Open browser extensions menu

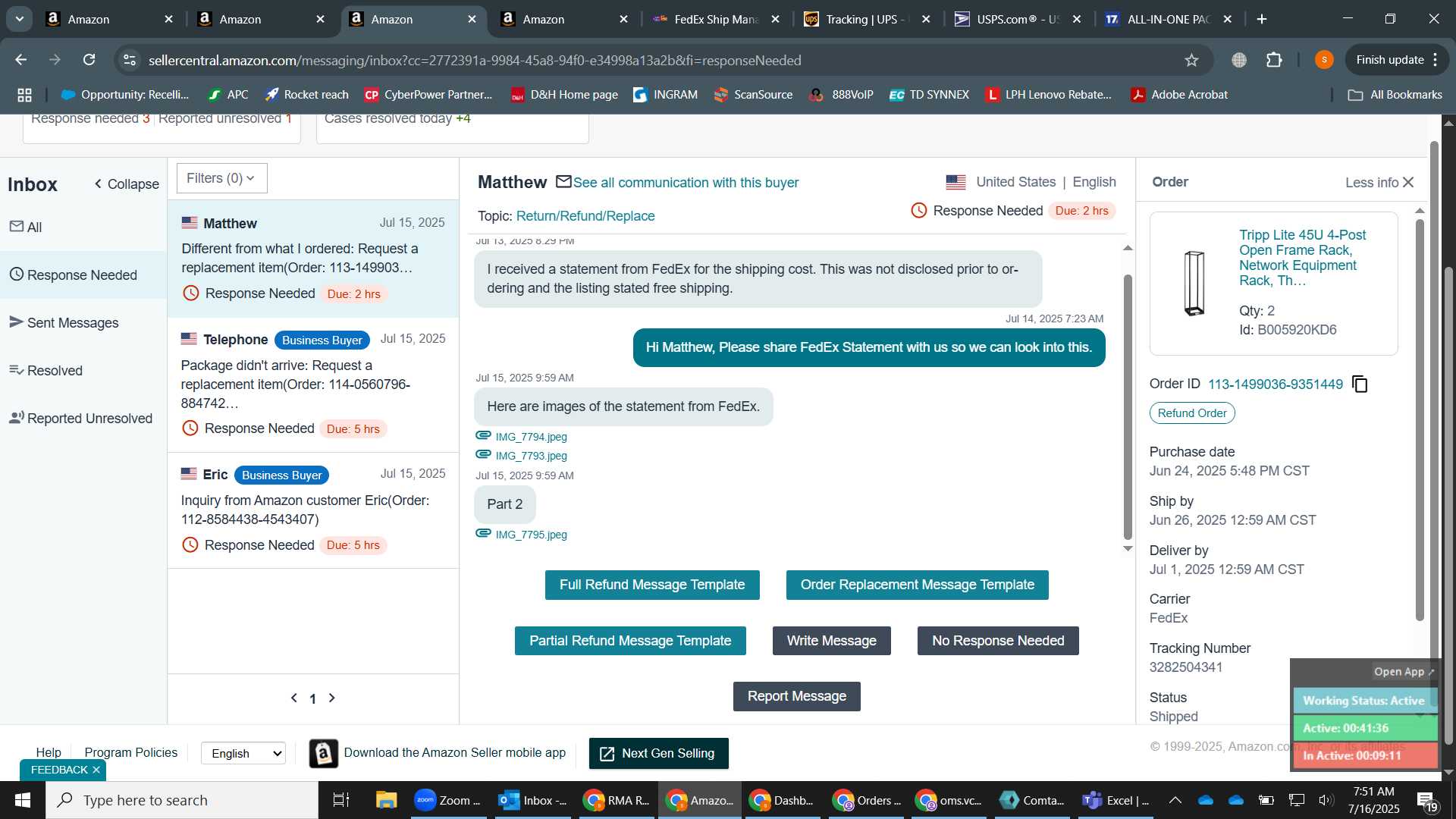click(x=1274, y=60)
